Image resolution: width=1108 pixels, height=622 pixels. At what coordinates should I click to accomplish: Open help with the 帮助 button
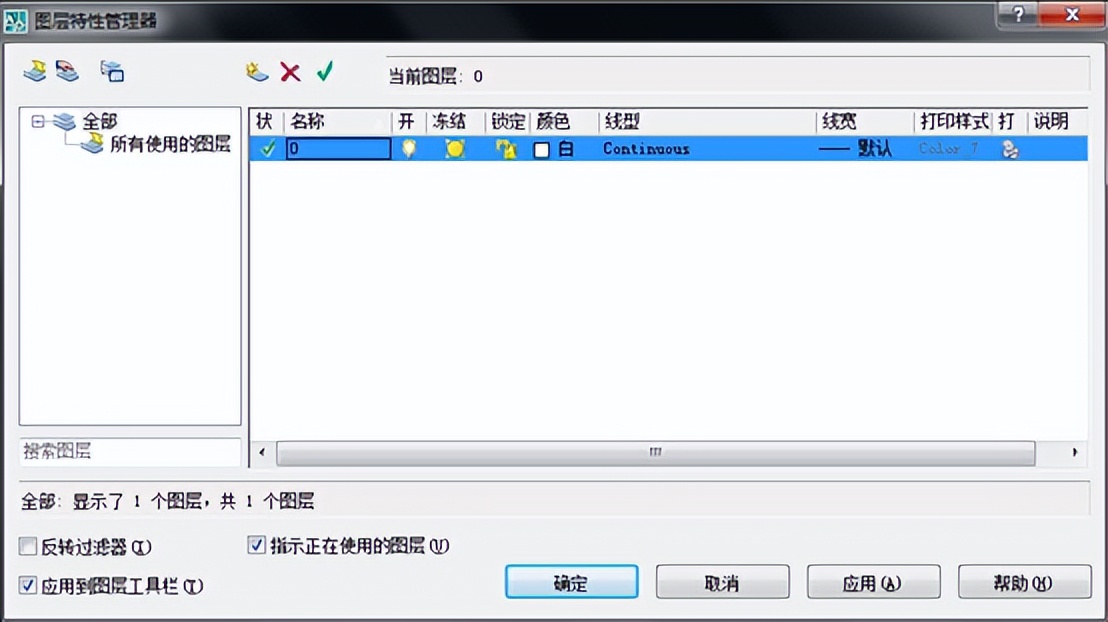pyautogui.click(x=1024, y=581)
